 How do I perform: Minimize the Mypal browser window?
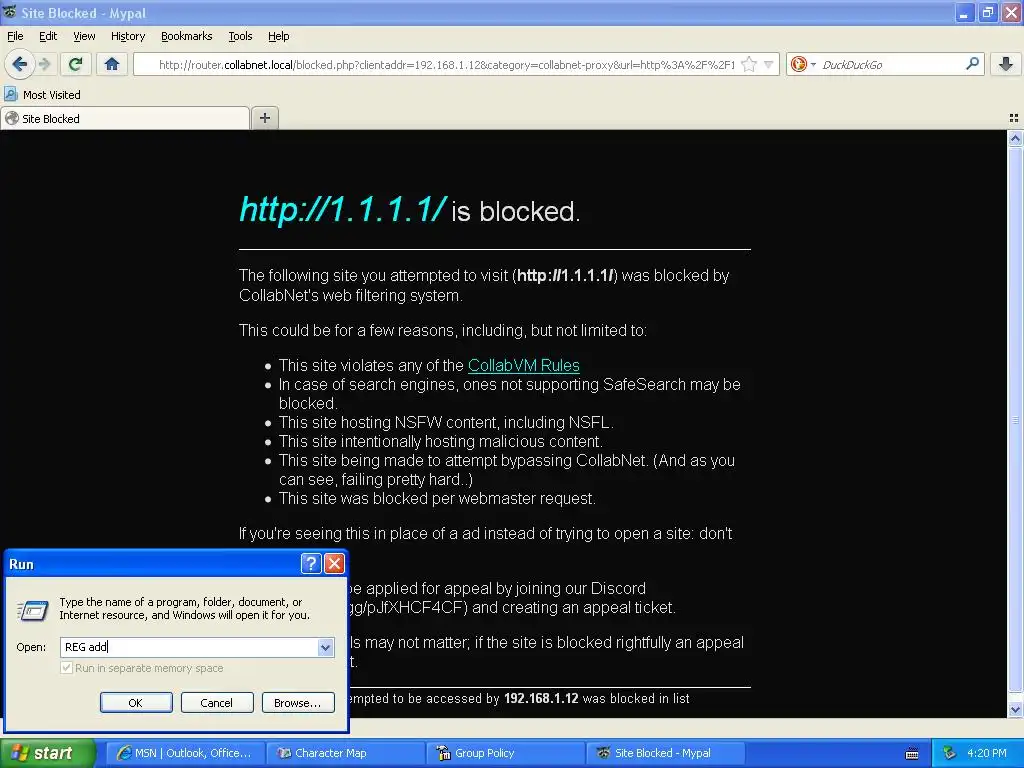[x=964, y=12]
